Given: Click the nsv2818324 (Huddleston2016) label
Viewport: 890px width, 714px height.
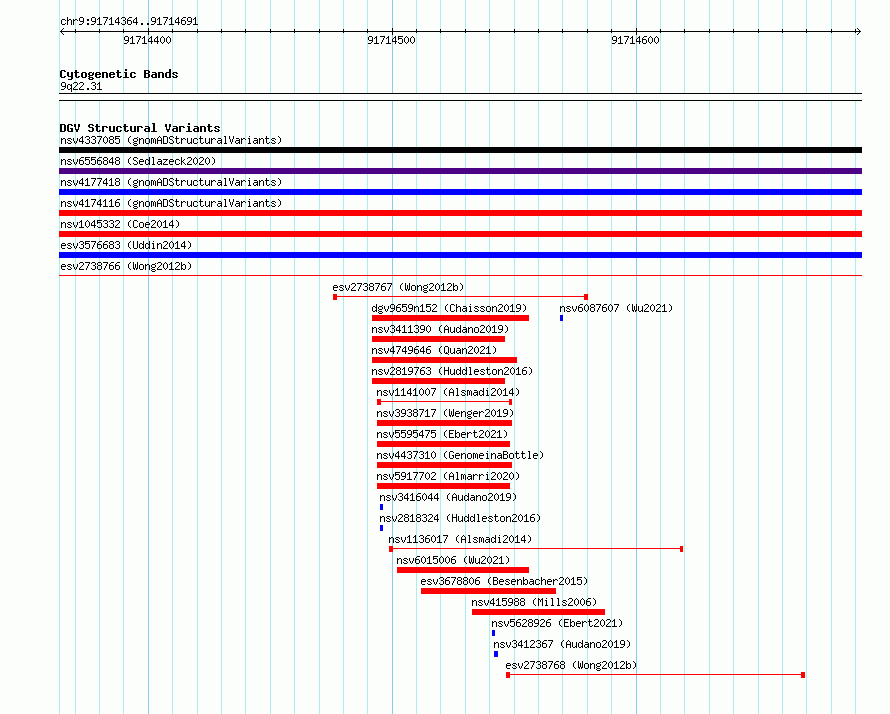Looking at the screenshot, I should [460, 518].
